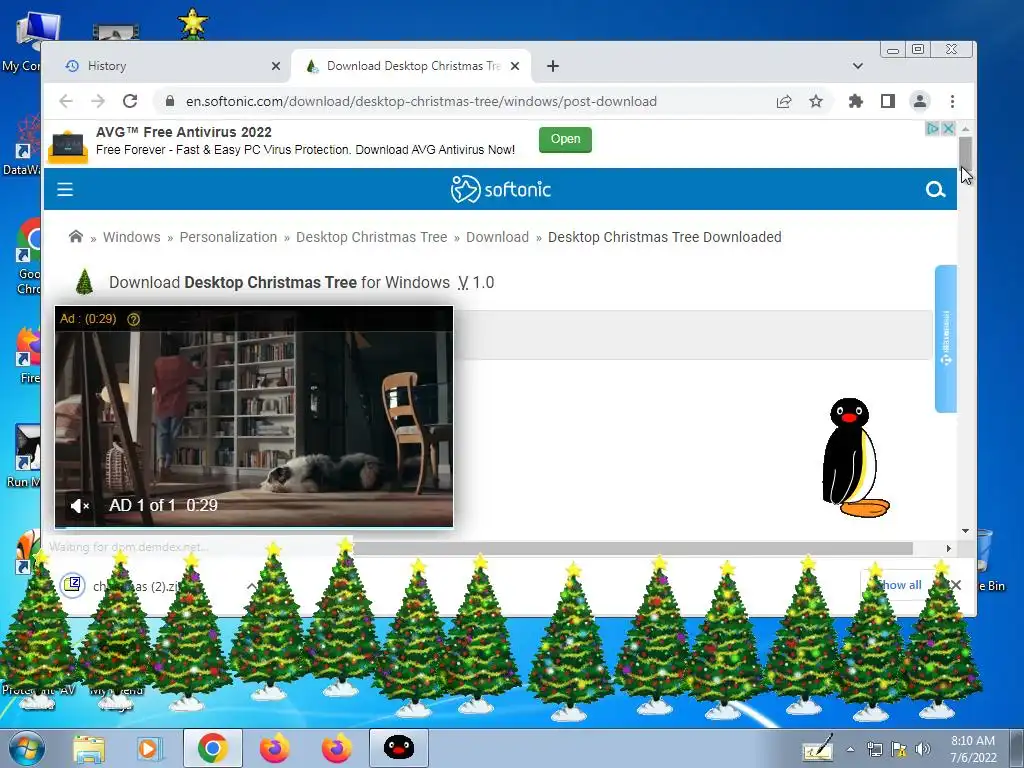Show hidden system tray icons
The width and height of the screenshot is (1024, 768).
point(850,749)
